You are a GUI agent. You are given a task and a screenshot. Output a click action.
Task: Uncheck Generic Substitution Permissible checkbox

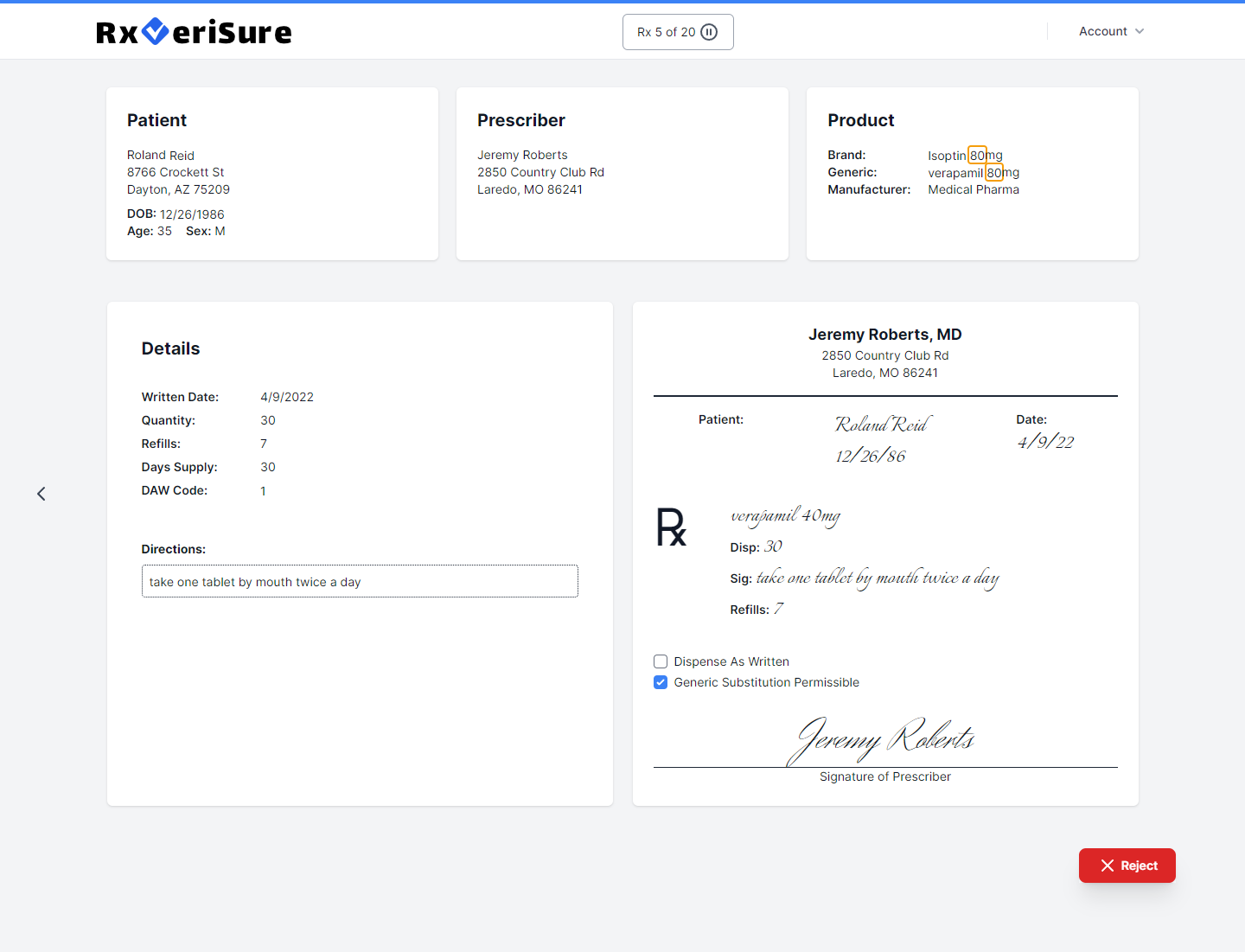661,682
